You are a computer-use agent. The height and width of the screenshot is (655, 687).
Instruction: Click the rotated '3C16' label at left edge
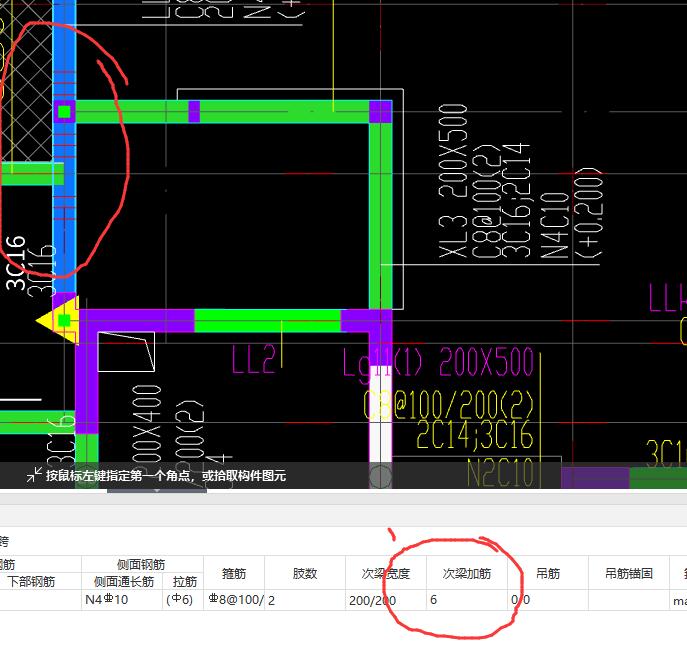tap(16, 262)
